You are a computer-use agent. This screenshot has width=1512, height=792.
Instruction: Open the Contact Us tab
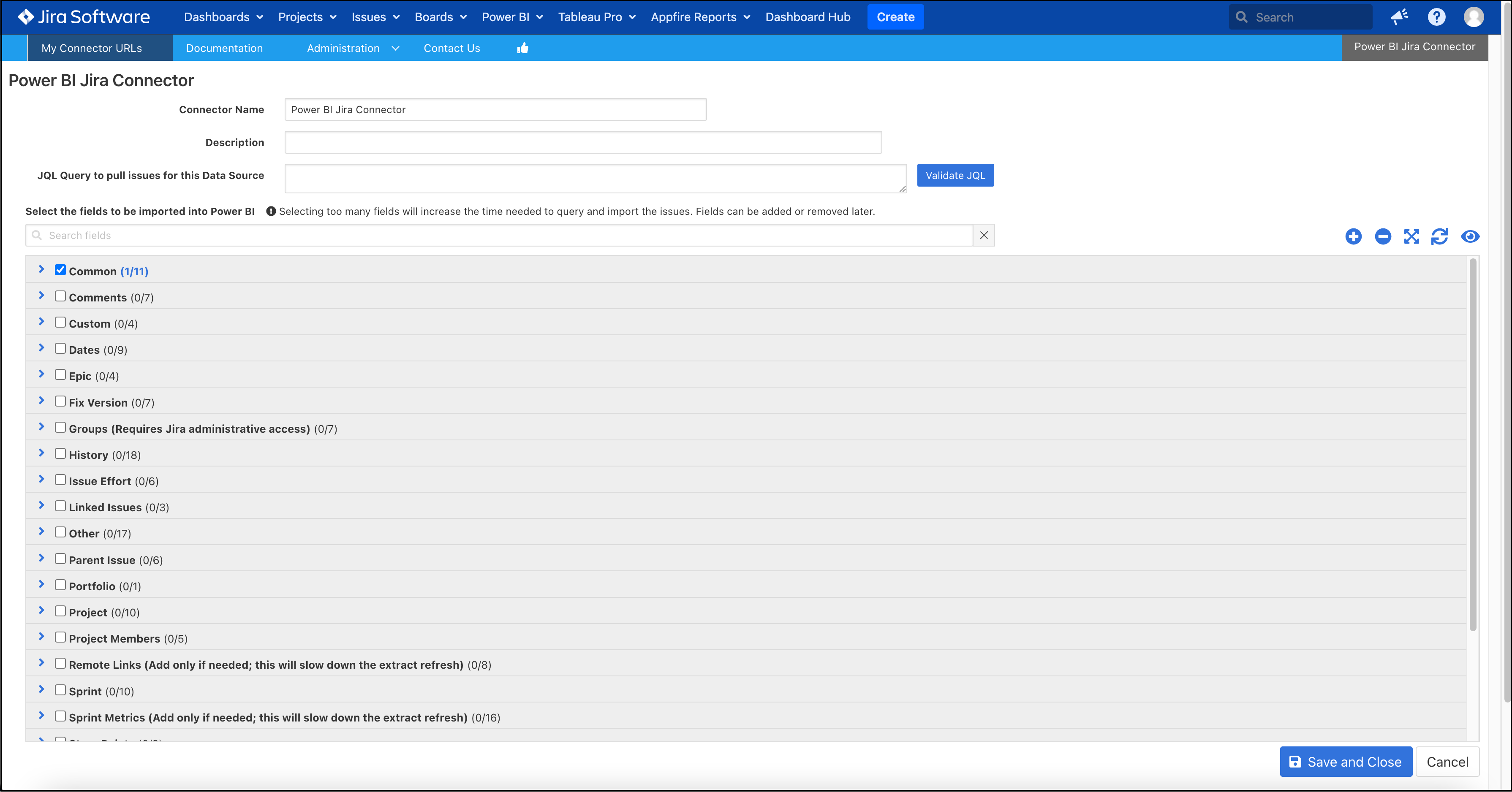pyautogui.click(x=451, y=48)
